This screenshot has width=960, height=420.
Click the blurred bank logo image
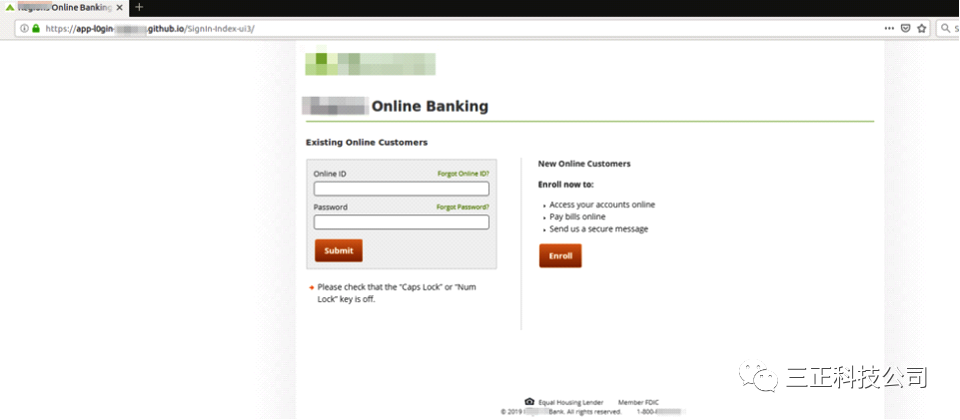pos(370,64)
